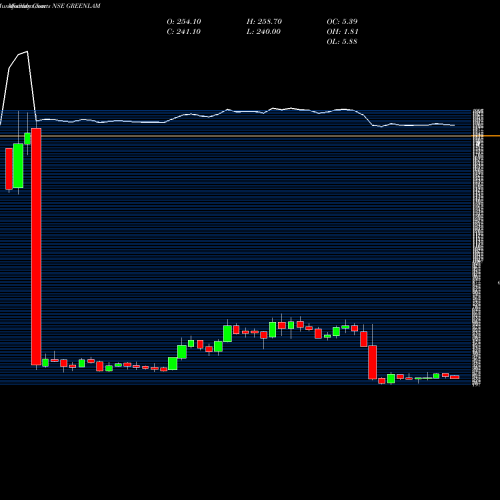Select the low value L: 240.00

263,32
